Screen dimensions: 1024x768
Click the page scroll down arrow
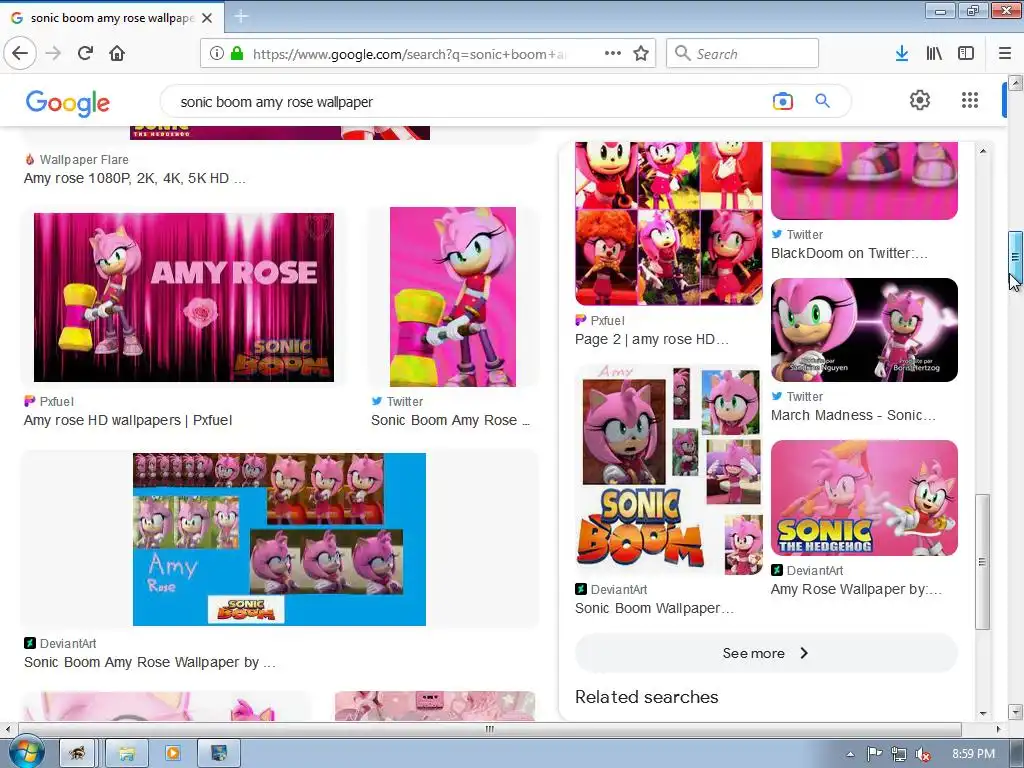(1015, 711)
